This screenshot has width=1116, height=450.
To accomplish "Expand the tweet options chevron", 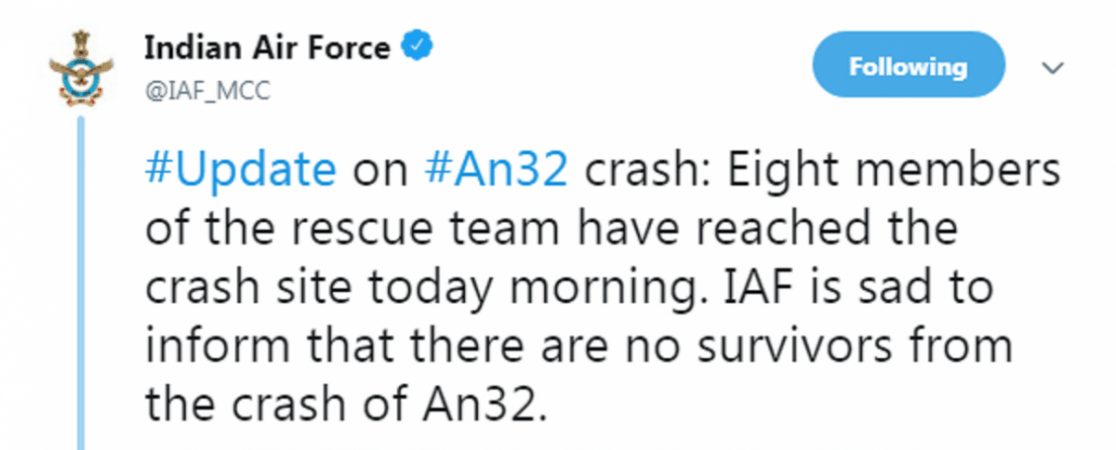I will click(1052, 68).
